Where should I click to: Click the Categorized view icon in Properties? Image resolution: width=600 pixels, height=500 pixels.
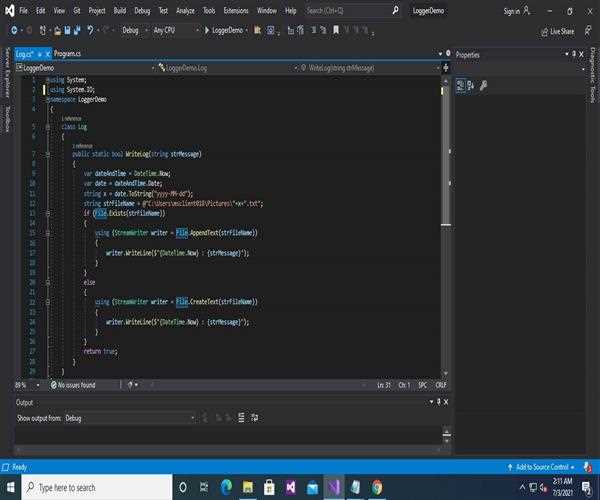[461, 86]
